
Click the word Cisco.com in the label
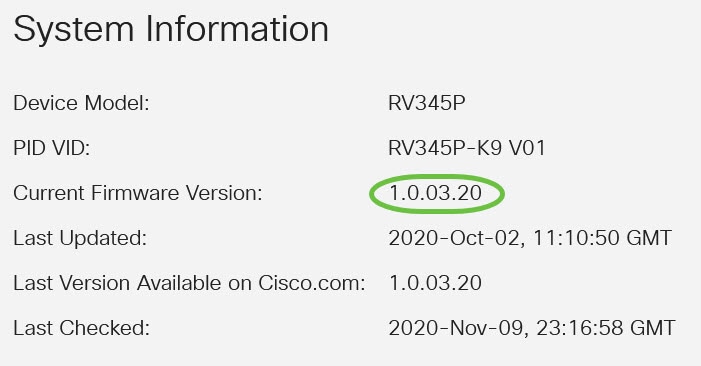coord(312,283)
